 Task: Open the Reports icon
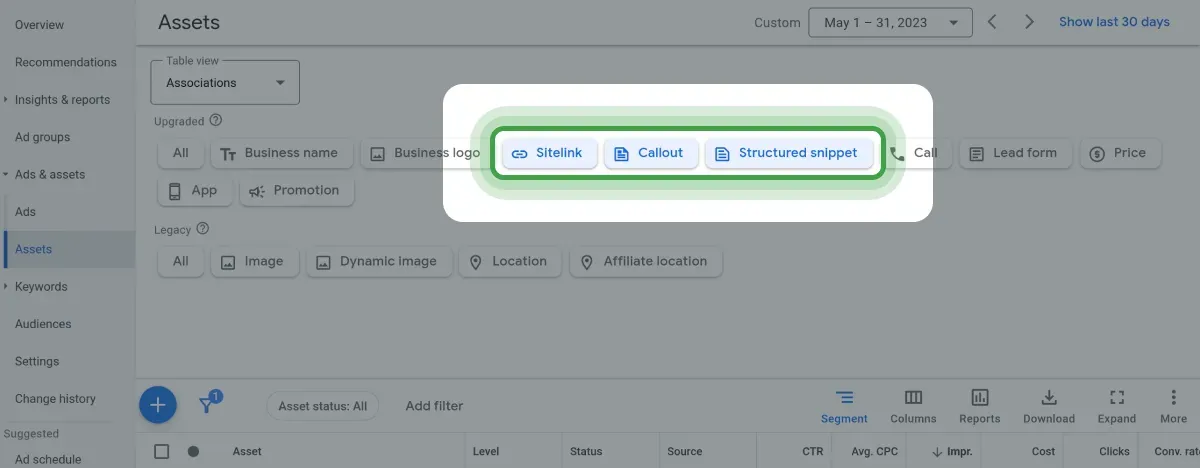(x=979, y=406)
